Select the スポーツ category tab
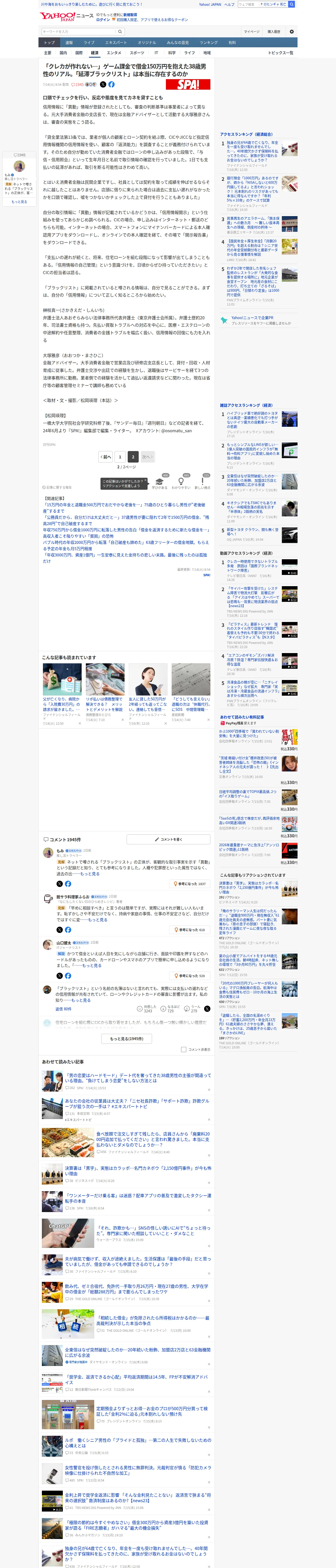 137,53
